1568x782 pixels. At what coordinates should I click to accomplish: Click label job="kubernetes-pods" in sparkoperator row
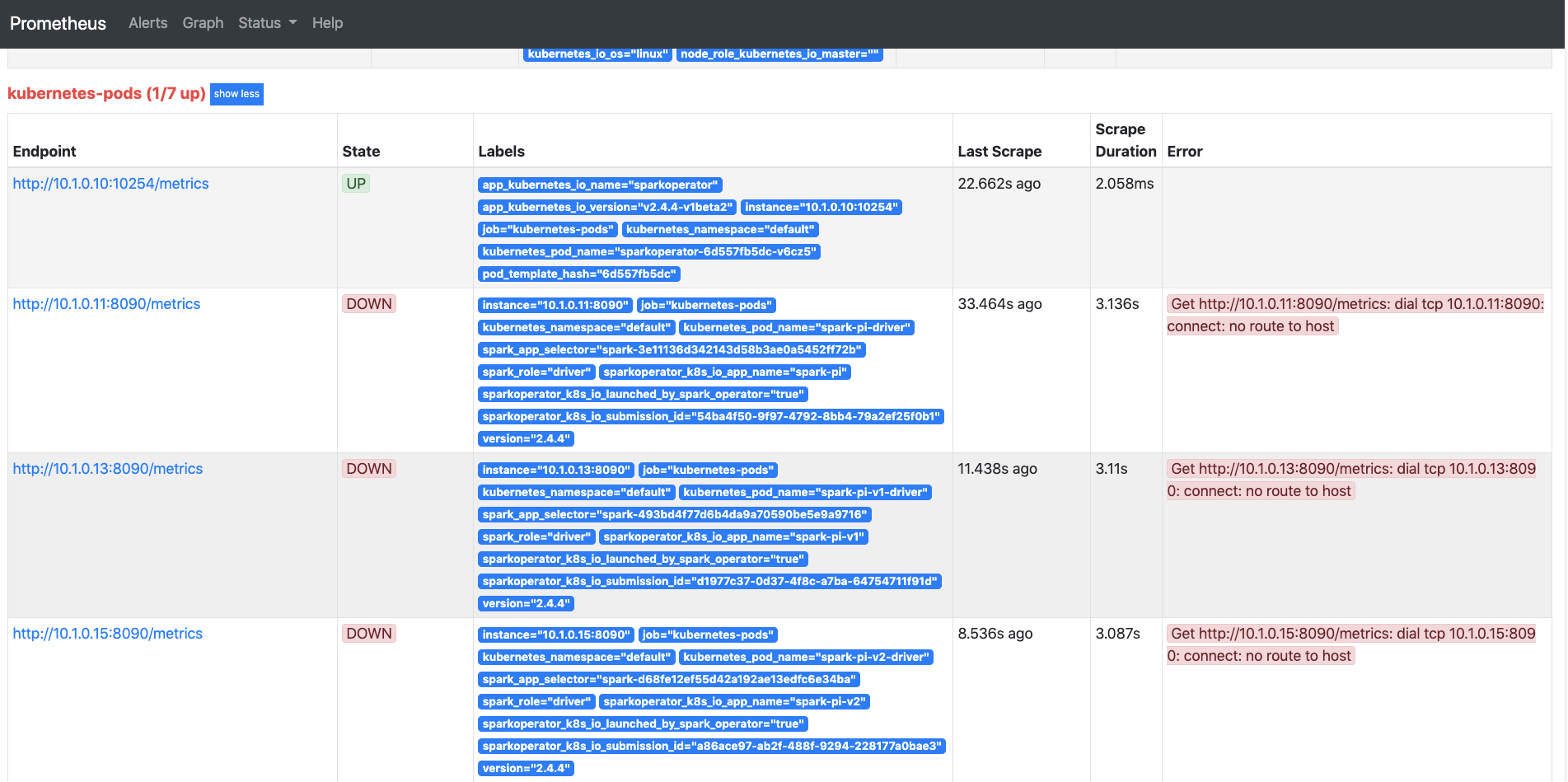click(x=547, y=230)
